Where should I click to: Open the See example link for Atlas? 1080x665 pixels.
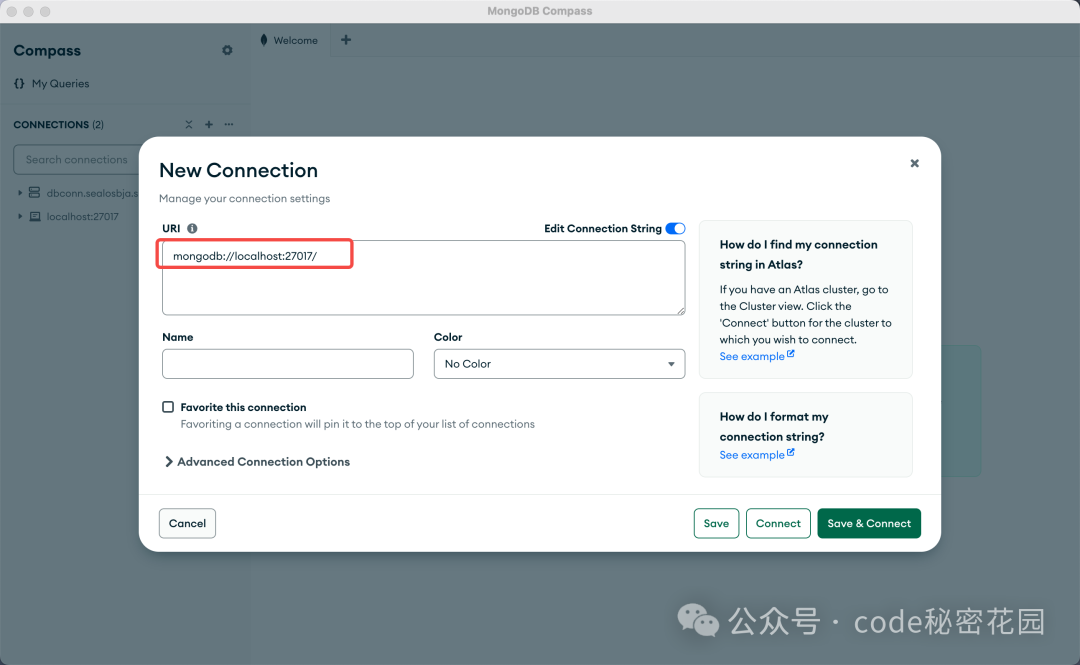[x=752, y=356]
